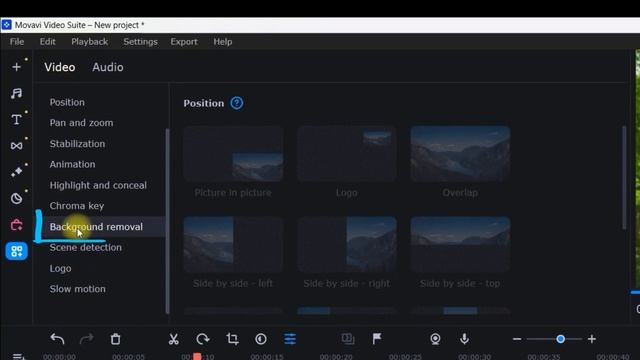Open the Titles text panel
Image resolution: width=640 pixels, height=360 pixels.
point(16,119)
